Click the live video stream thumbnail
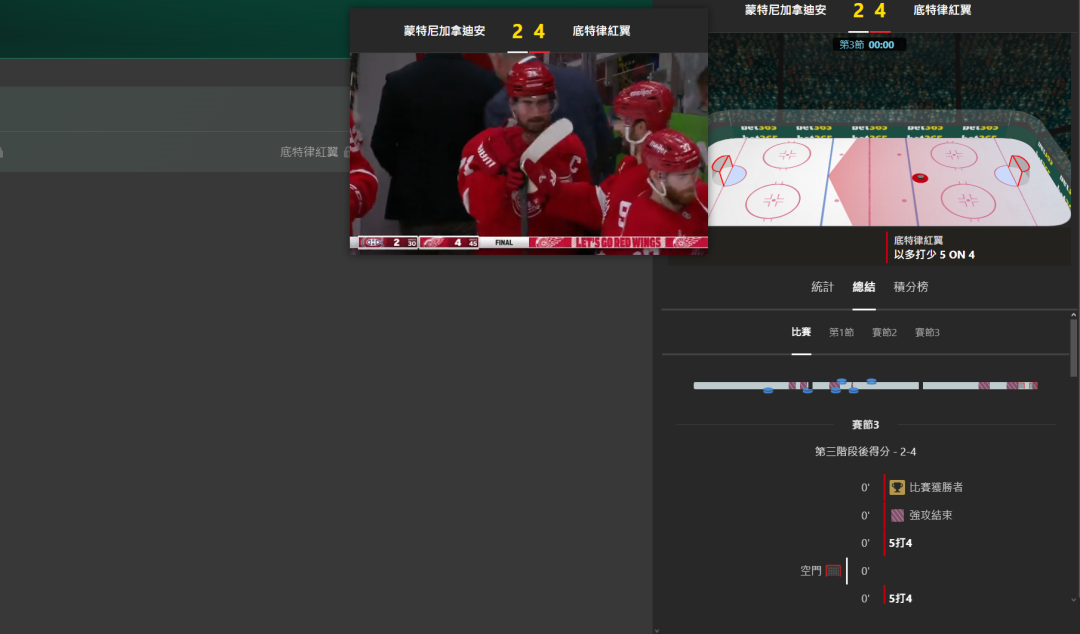The width and height of the screenshot is (1080, 634). tap(528, 150)
